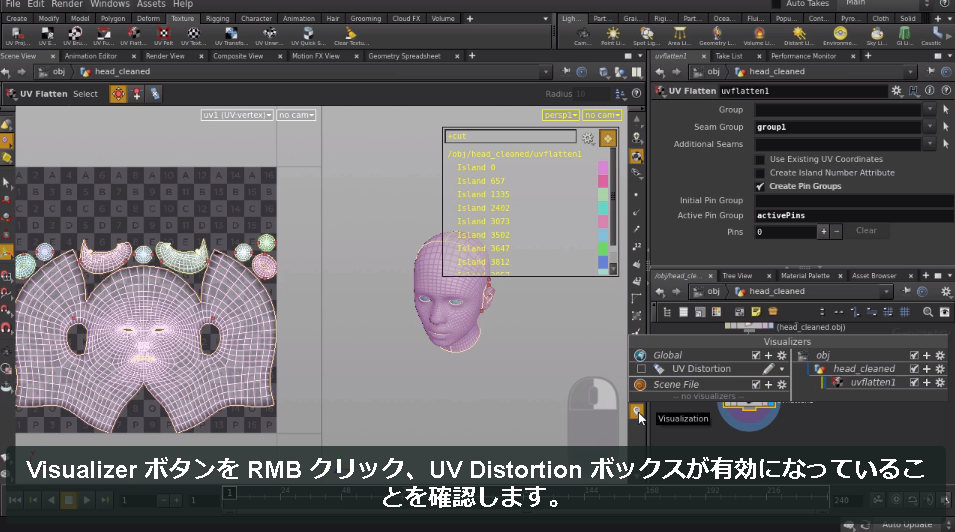Click the plus button next to Pins
Viewport: 955px width, 532px height.
tap(823, 232)
